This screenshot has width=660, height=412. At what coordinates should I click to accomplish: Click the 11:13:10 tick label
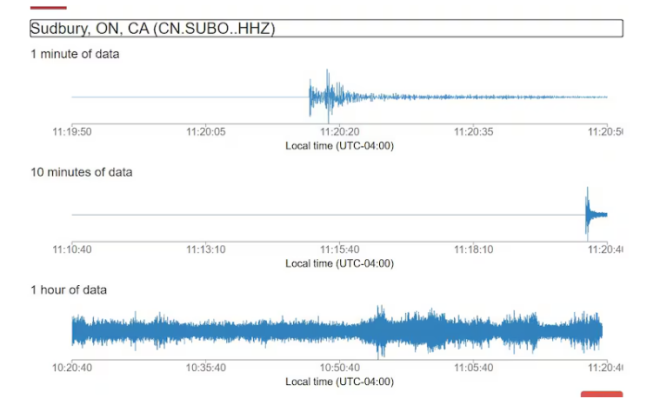206,249
